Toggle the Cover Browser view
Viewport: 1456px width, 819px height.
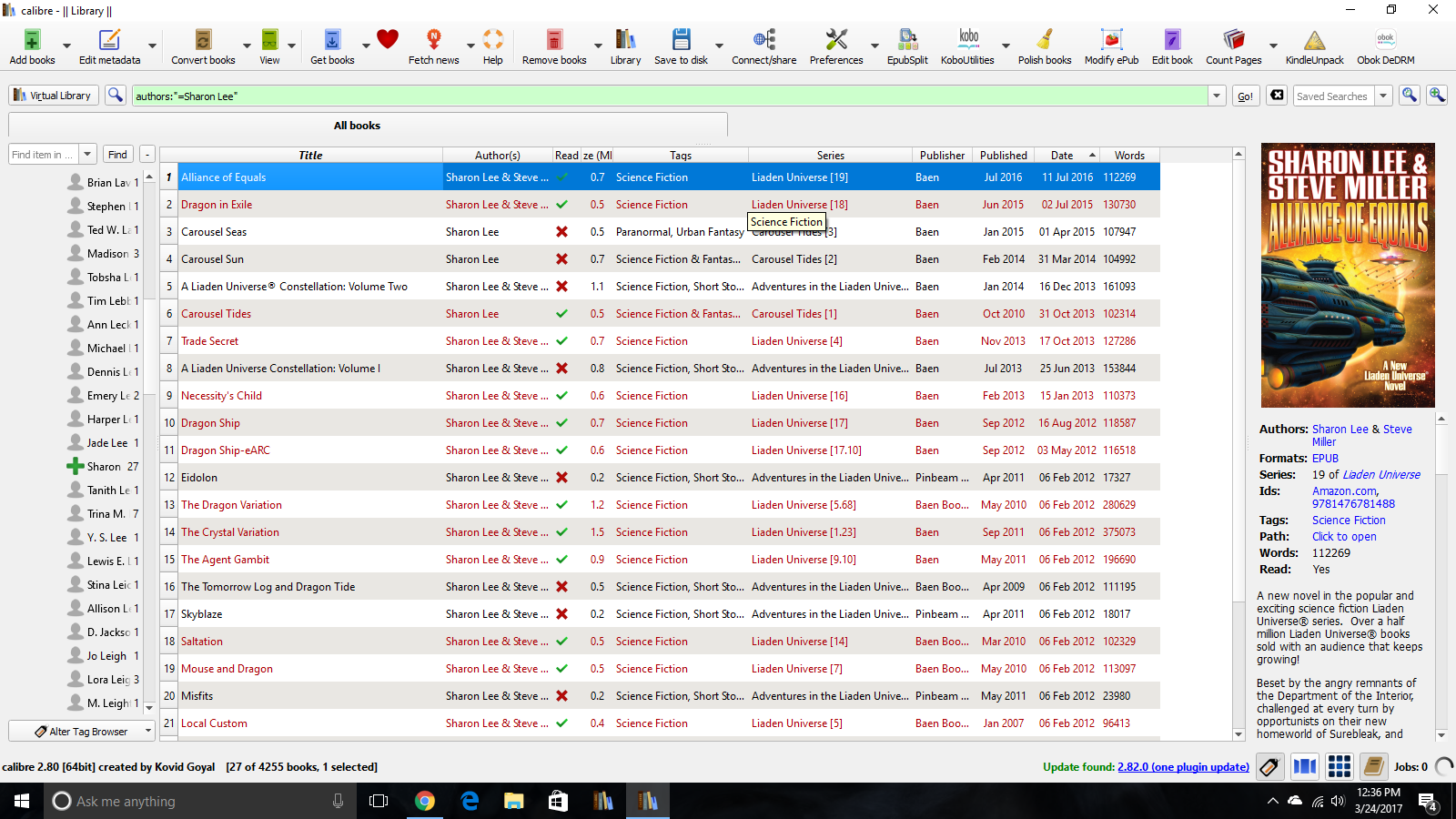point(1305,767)
